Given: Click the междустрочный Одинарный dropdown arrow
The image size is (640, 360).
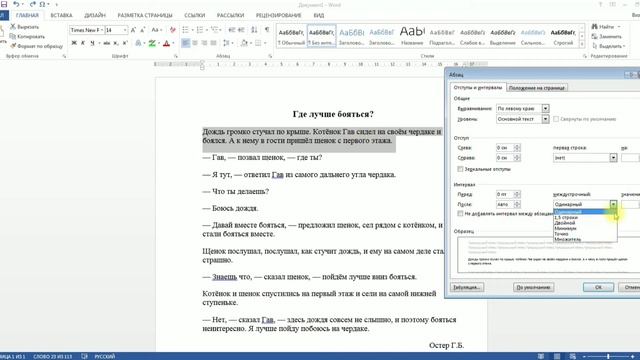Looking at the screenshot, I should coord(613,204).
